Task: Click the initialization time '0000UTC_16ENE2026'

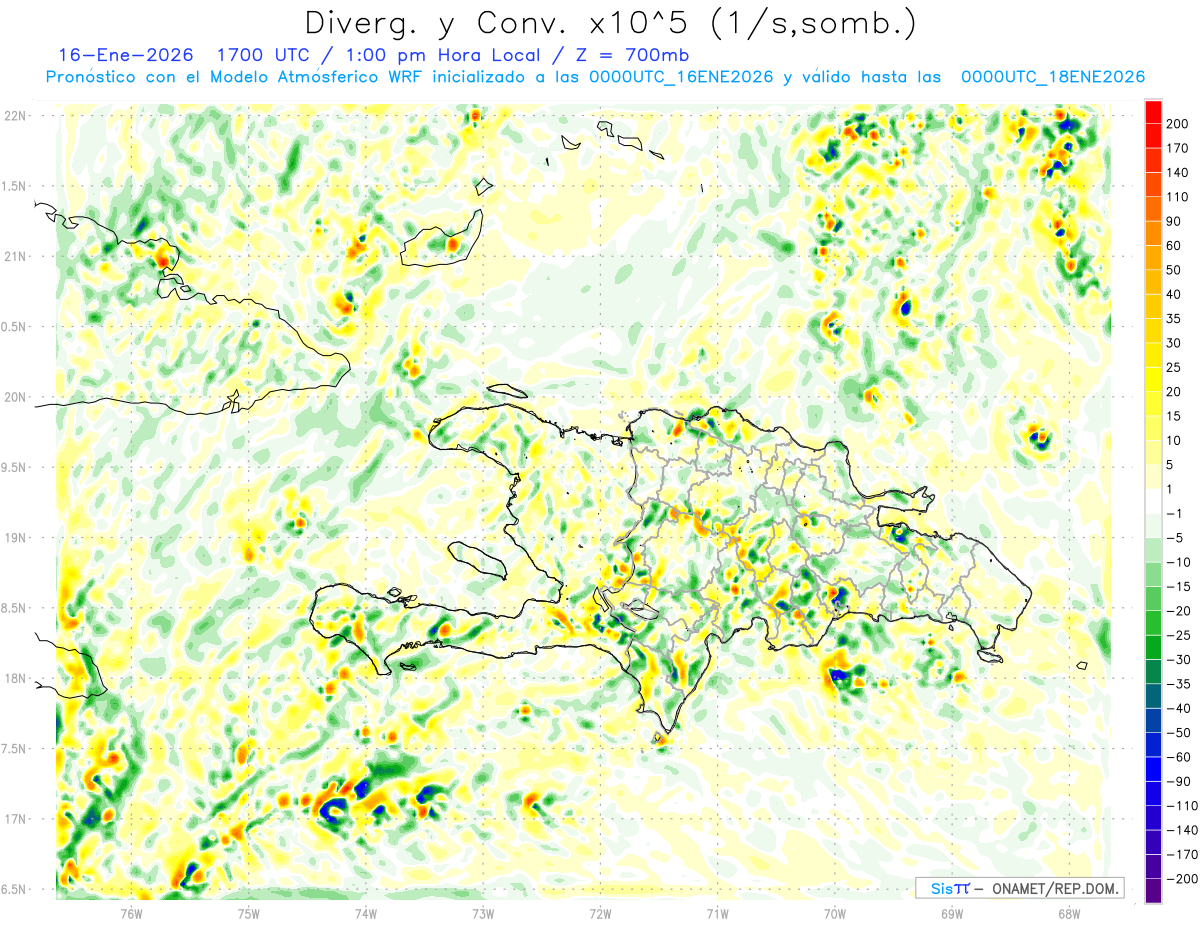Action: (x=681, y=77)
